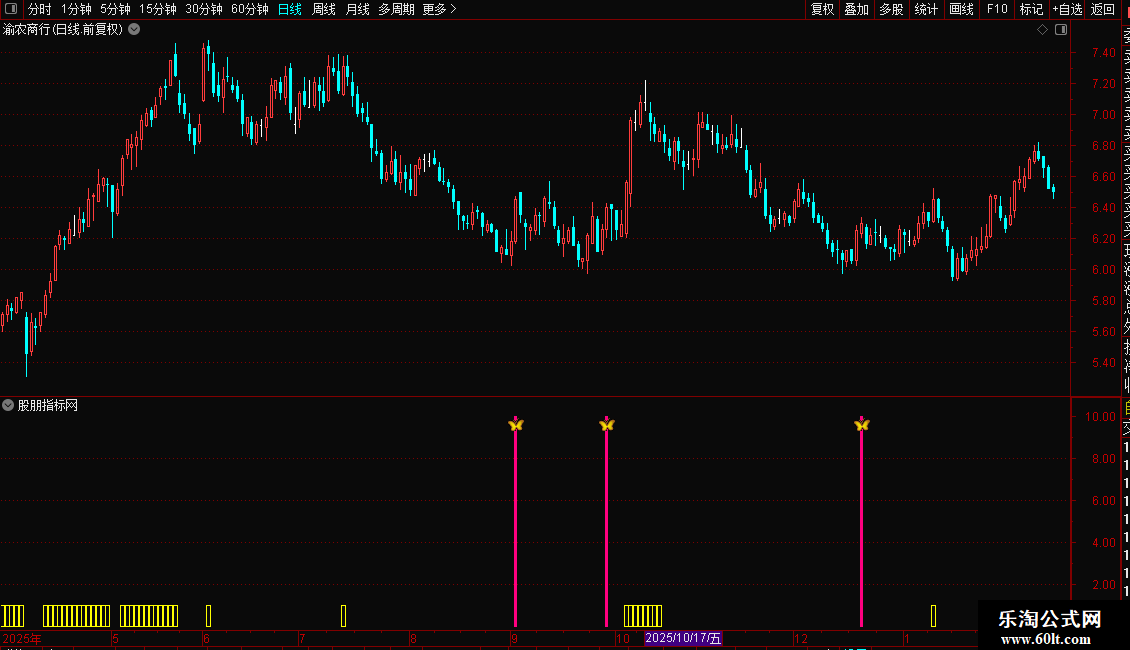Image resolution: width=1130 pixels, height=650 pixels.
Task: Open 多股 multi-stock view
Action: click(891, 9)
